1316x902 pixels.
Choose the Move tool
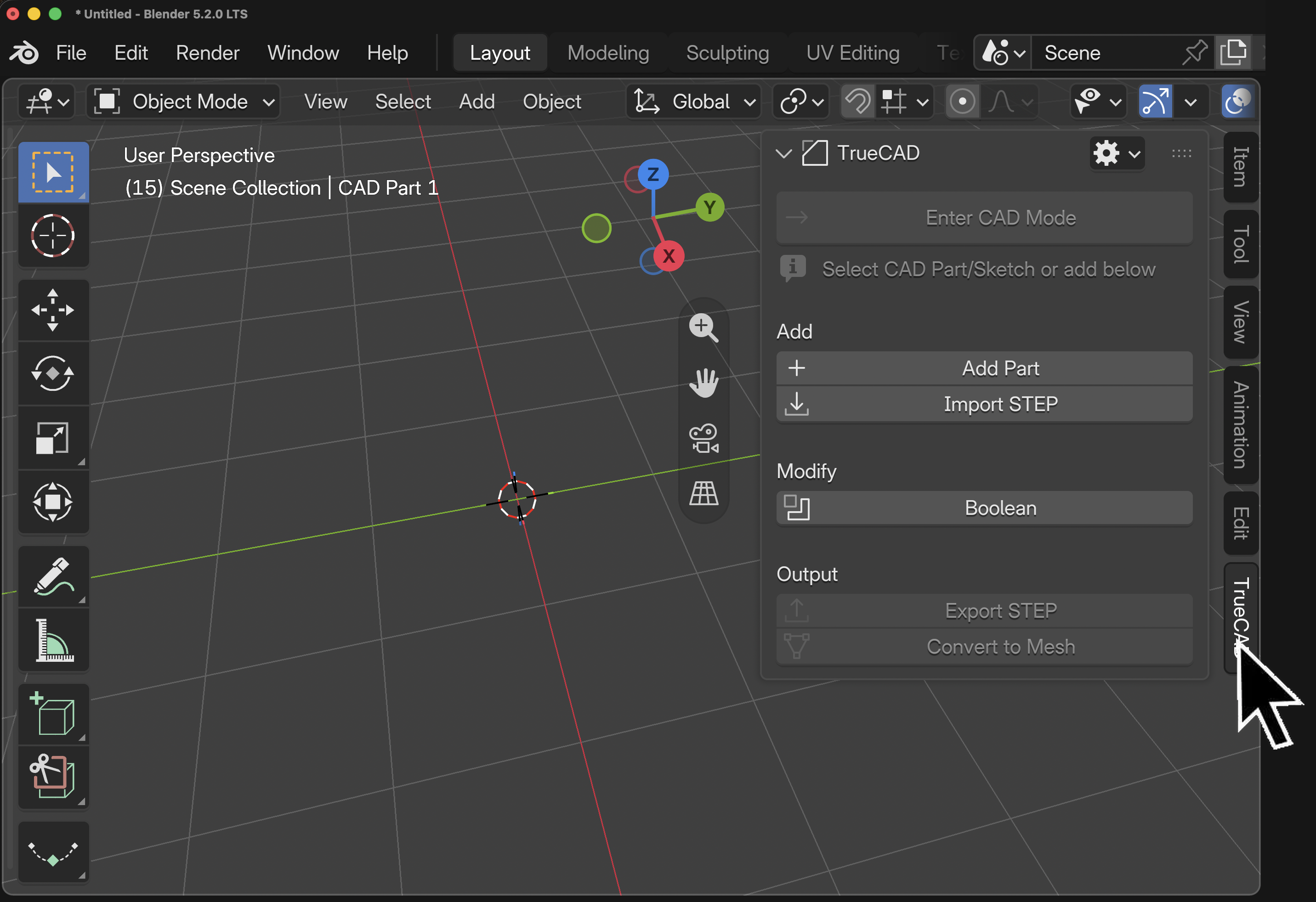(53, 310)
